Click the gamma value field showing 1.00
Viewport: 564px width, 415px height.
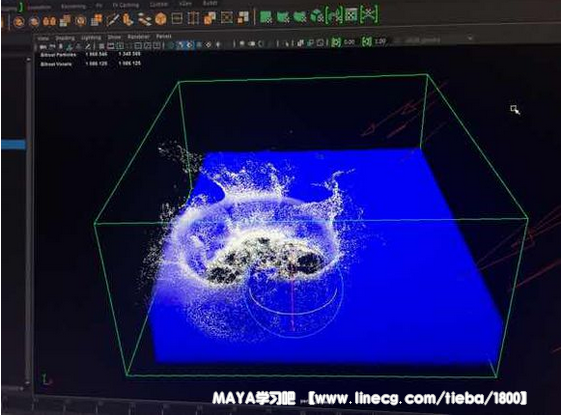pyautogui.click(x=380, y=41)
